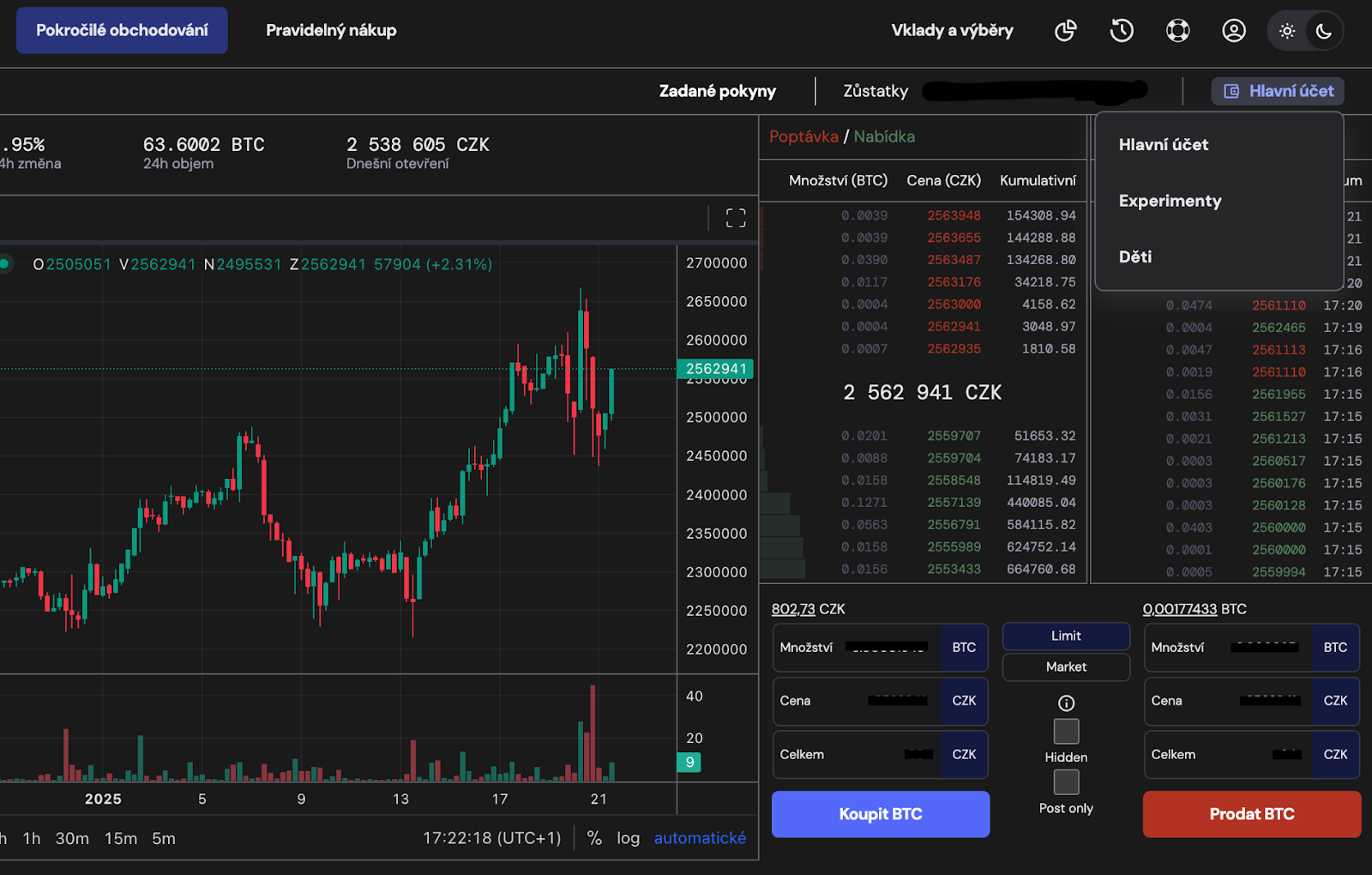Screen dimensions: 1372x875
Task: Click last price 2 562 941 CZK
Action: [x=922, y=393]
